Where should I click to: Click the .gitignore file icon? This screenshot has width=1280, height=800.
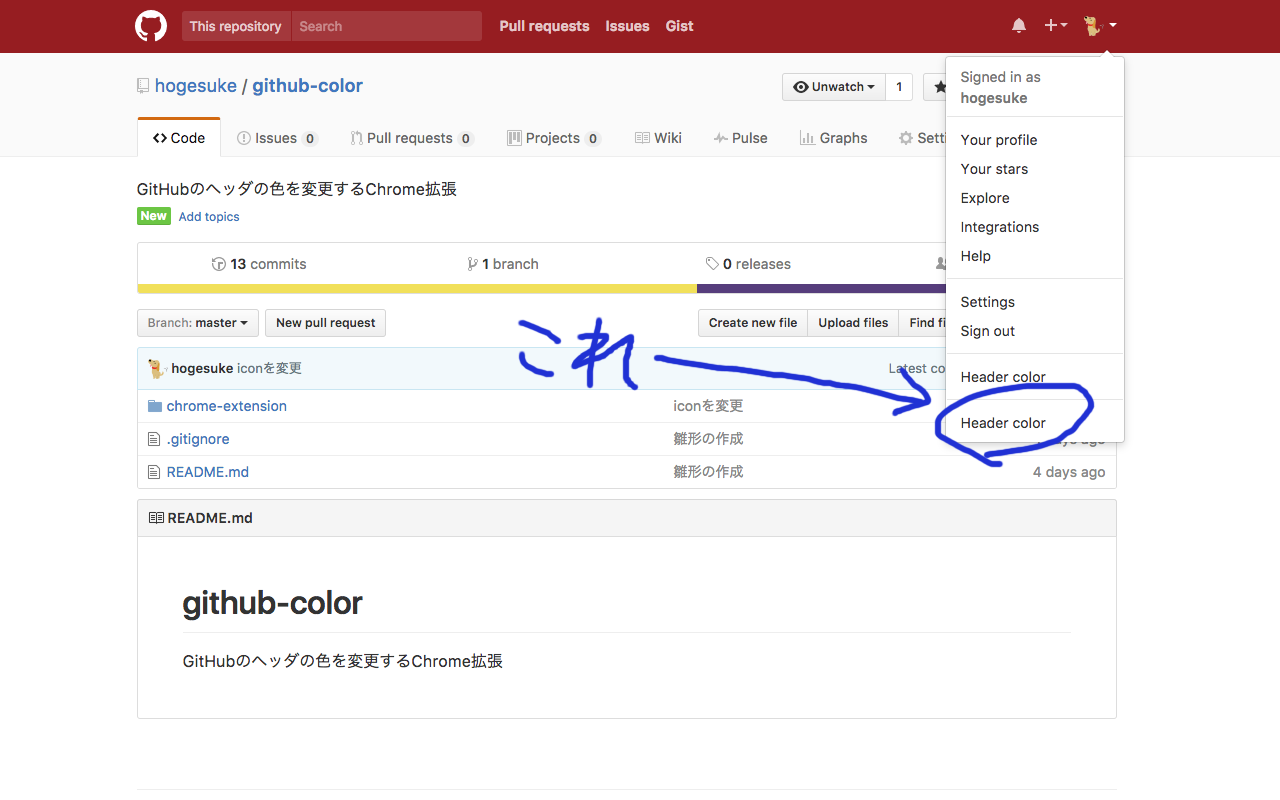[x=154, y=439]
